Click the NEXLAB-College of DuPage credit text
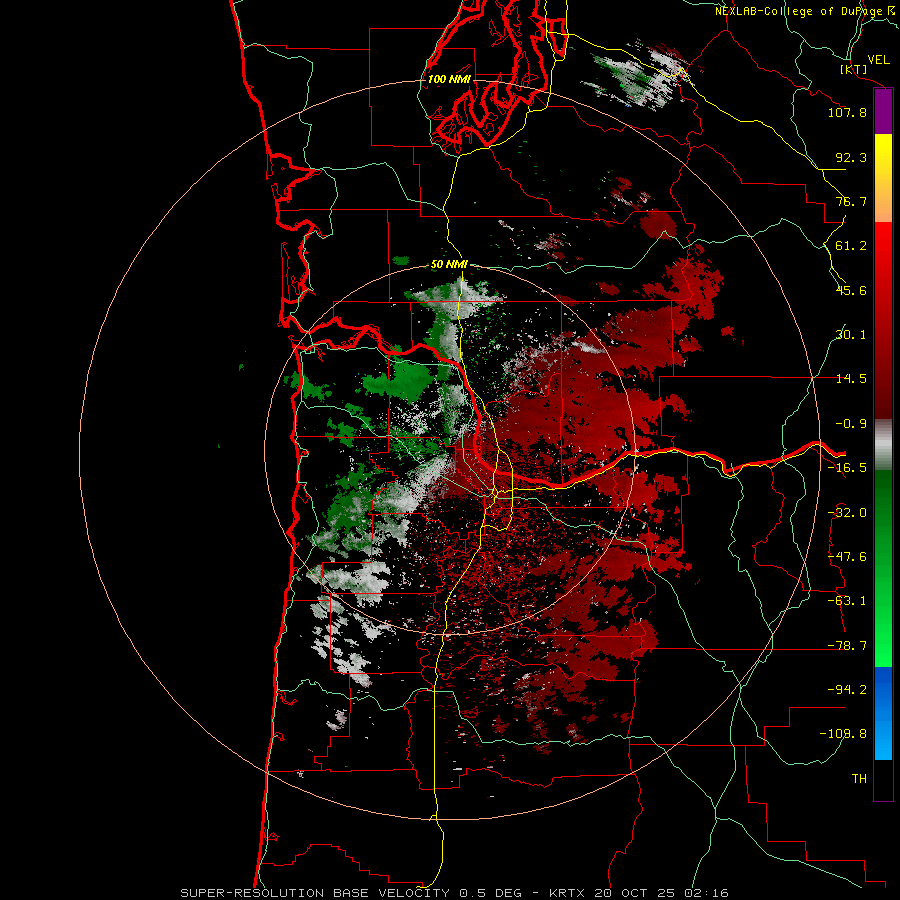This screenshot has height=900, width=900. 806,11
